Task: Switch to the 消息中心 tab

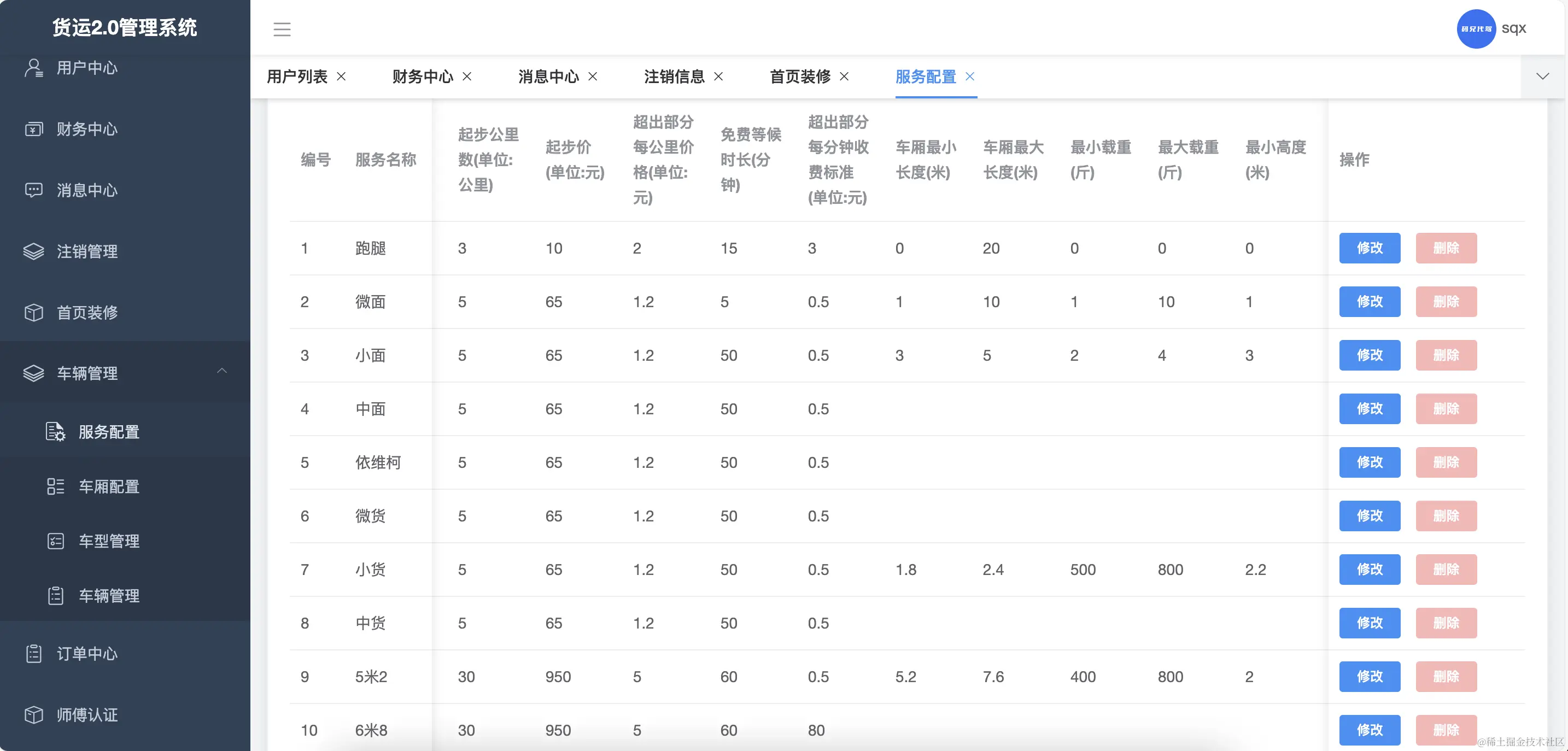Action: click(x=549, y=77)
